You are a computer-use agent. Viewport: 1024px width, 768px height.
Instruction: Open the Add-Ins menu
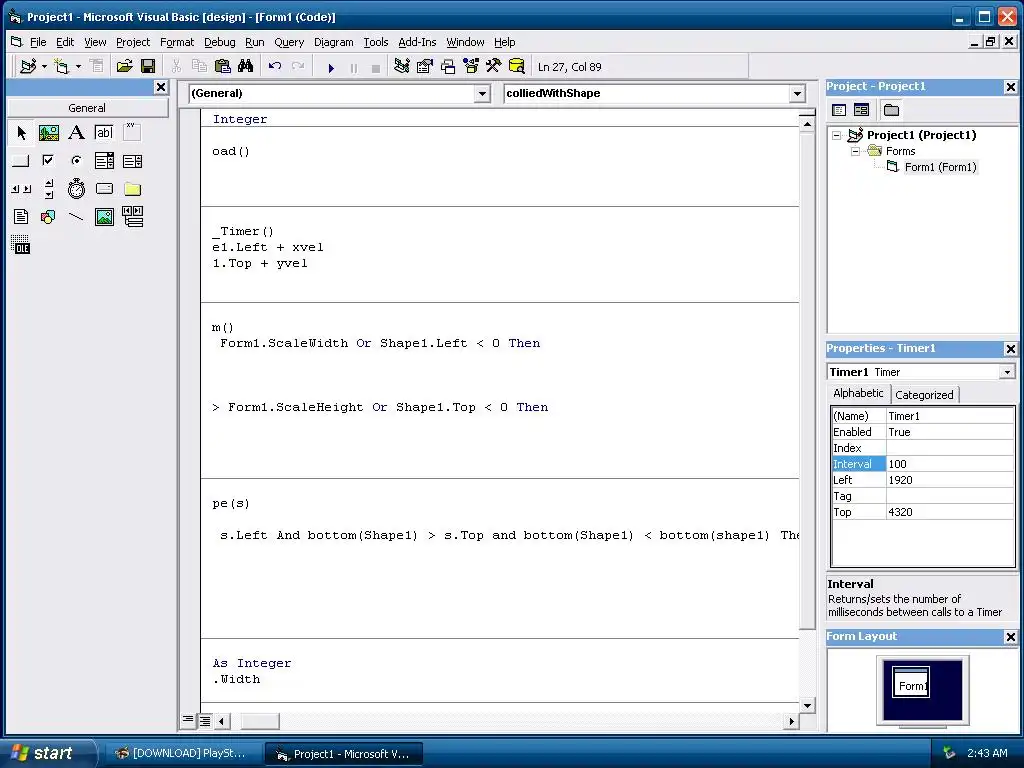click(x=417, y=42)
